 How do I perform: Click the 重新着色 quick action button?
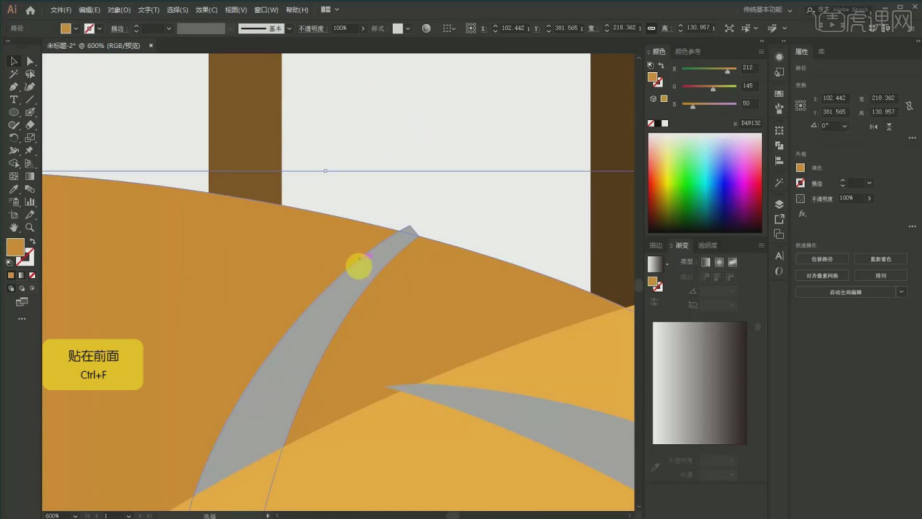(x=879, y=259)
